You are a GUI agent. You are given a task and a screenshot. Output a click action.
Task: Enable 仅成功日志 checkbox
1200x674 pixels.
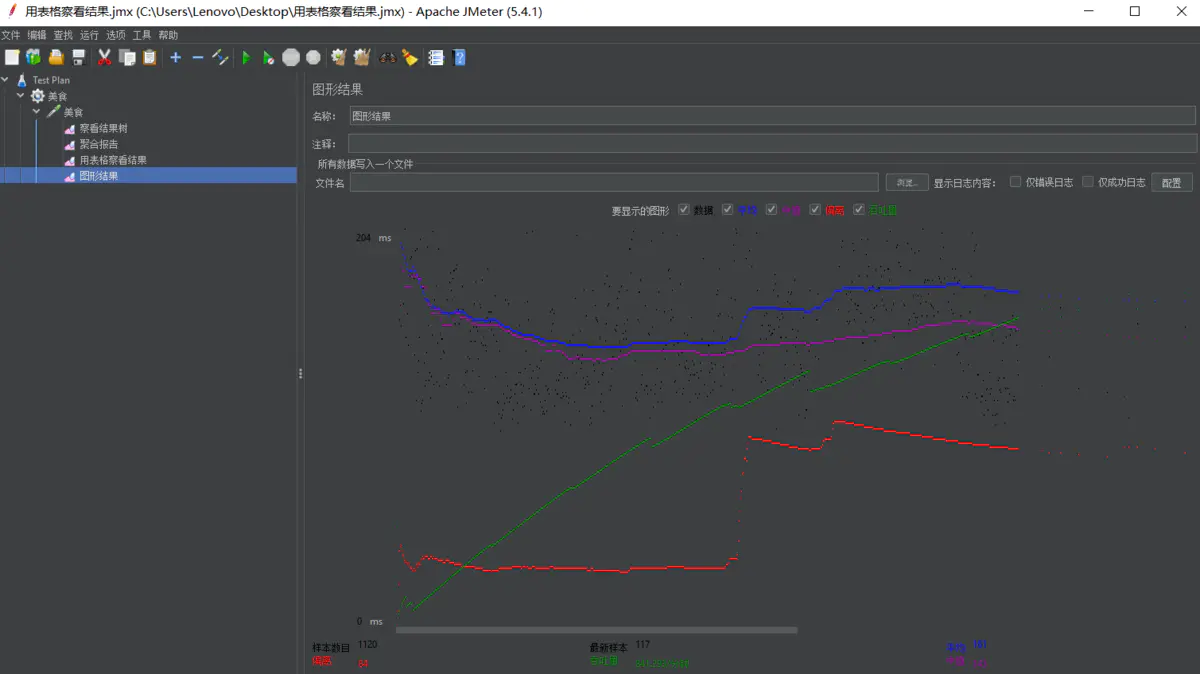(x=1087, y=182)
